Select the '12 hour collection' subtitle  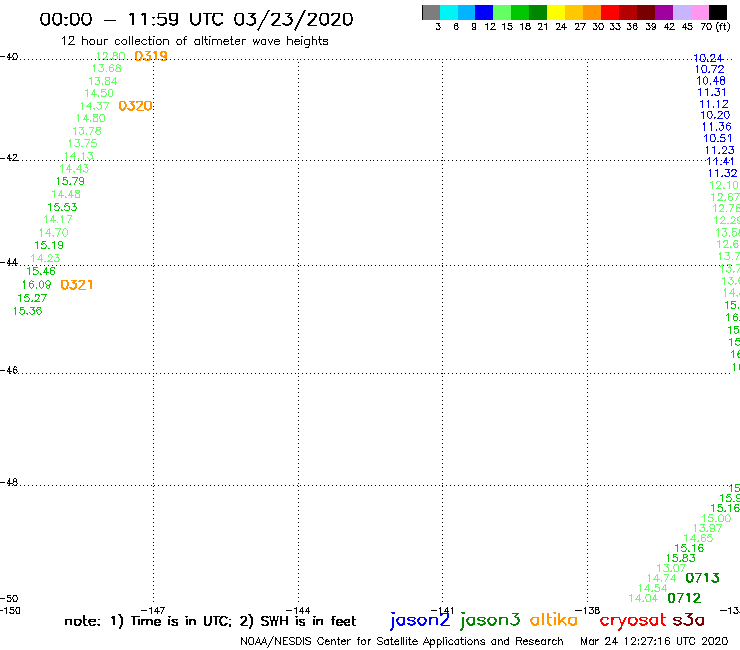coord(194,41)
